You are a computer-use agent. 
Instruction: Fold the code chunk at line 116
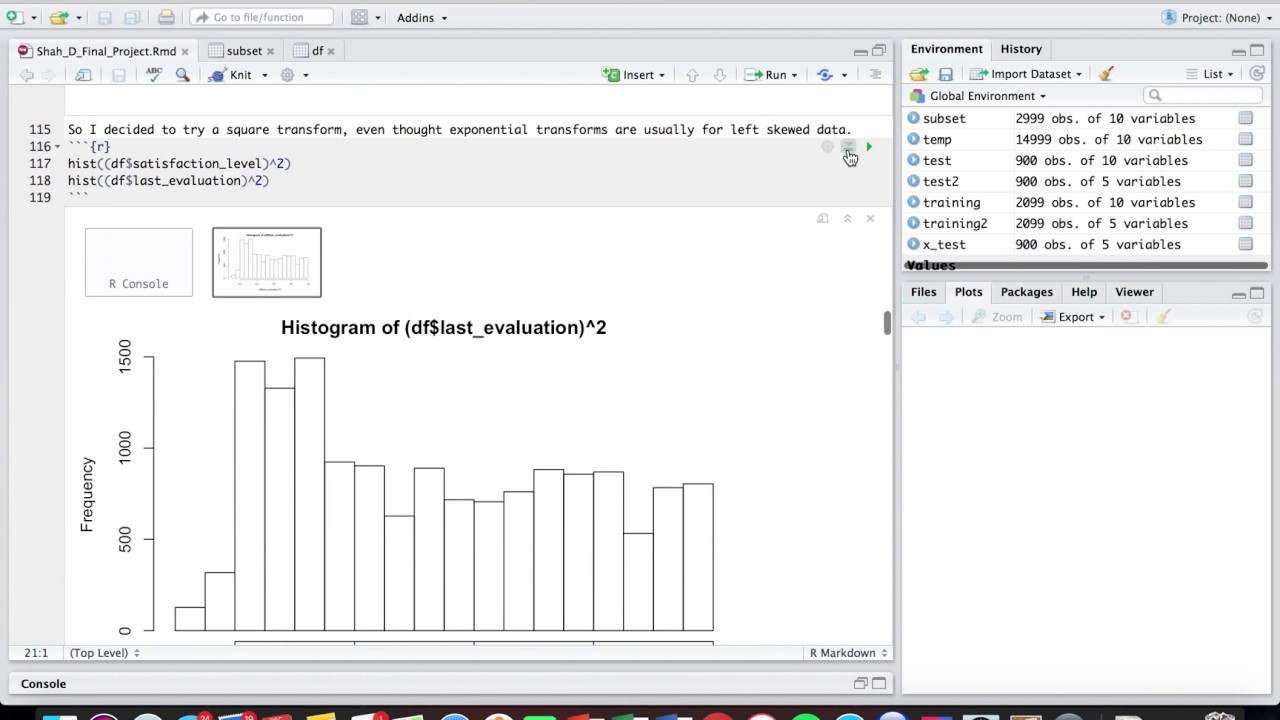point(57,147)
